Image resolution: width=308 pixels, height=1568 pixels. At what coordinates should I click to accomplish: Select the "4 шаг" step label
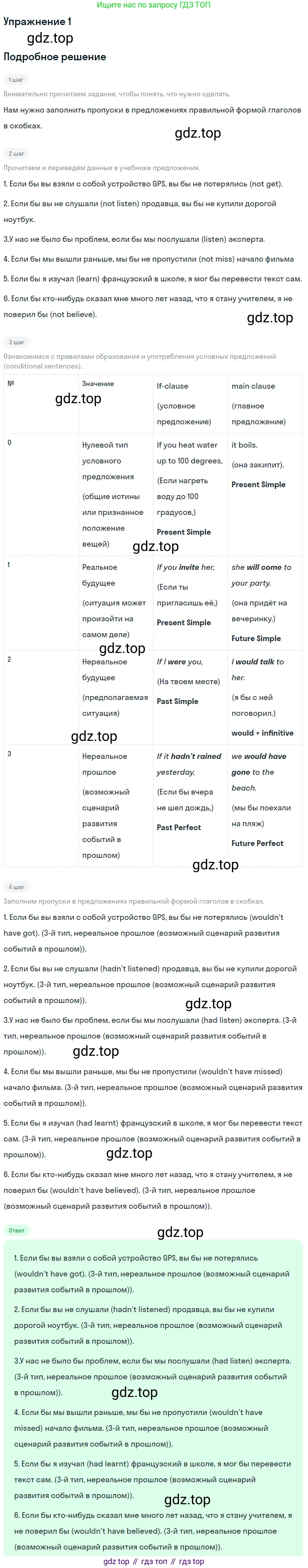[x=16, y=887]
